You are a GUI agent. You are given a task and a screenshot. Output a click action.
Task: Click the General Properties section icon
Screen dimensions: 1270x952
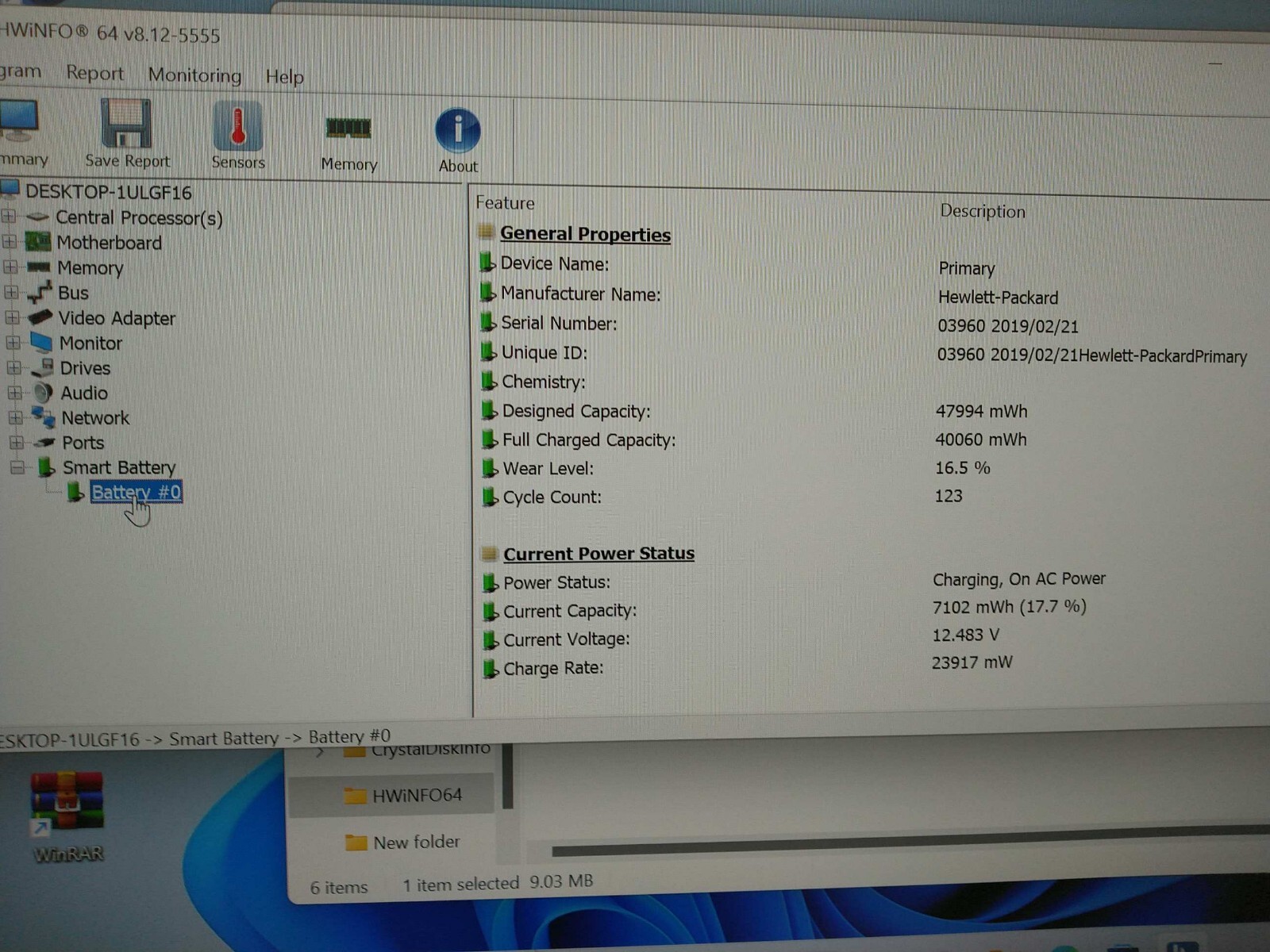pyautogui.click(x=486, y=232)
